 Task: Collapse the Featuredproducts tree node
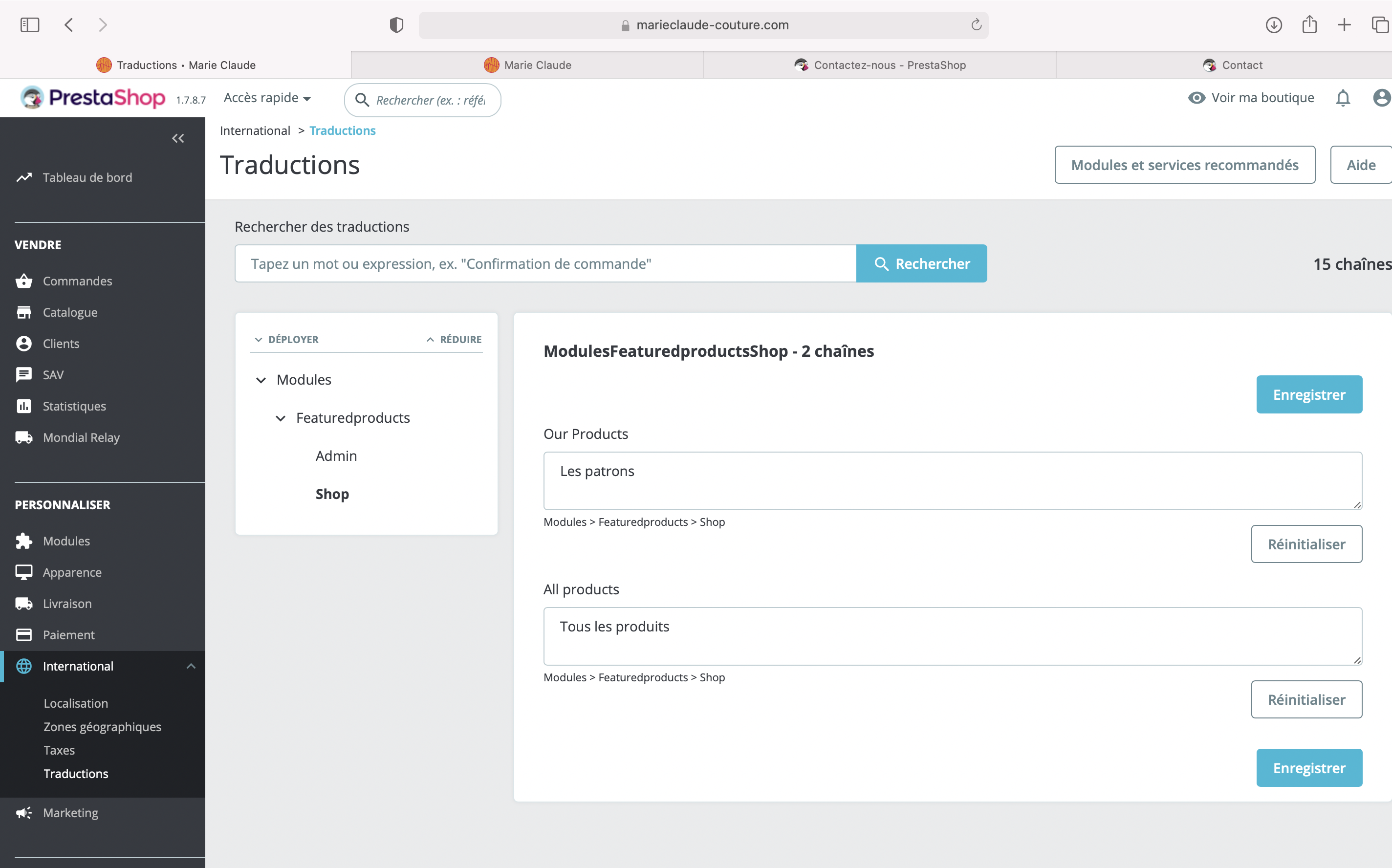(281, 418)
